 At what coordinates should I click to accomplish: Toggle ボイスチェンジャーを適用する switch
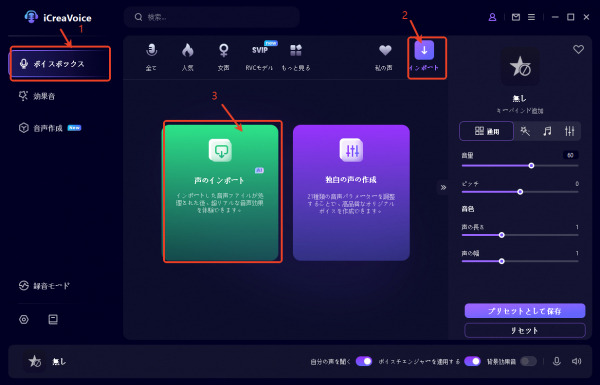(x=473, y=361)
